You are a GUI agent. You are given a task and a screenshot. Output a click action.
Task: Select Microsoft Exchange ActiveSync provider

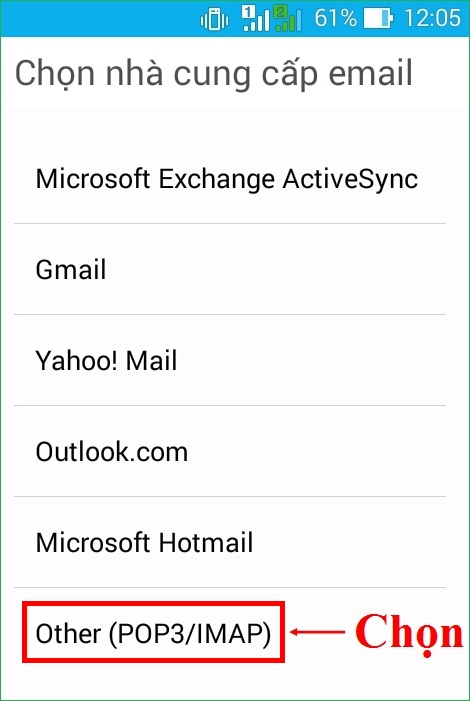230,179
